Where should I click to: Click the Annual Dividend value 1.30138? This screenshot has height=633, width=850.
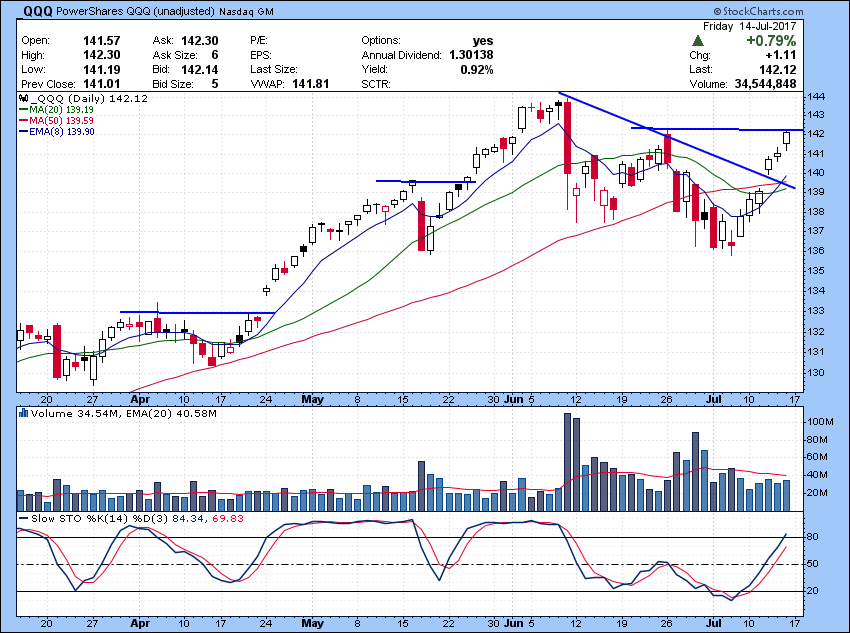pyautogui.click(x=471, y=55)
